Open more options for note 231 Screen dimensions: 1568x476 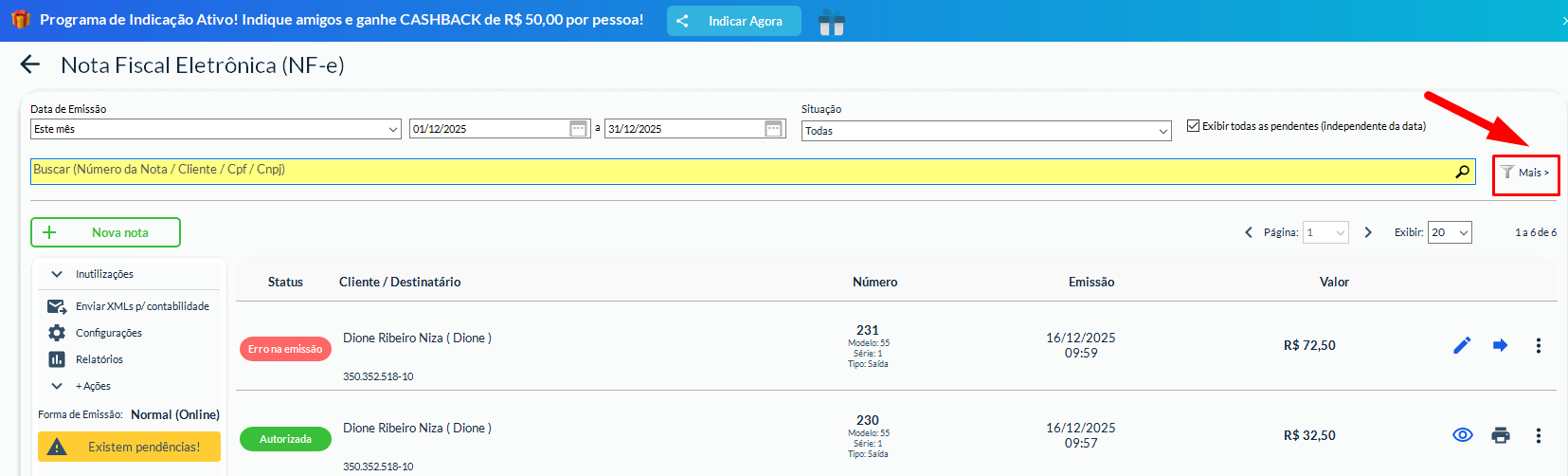click(x=1538, y=345)
